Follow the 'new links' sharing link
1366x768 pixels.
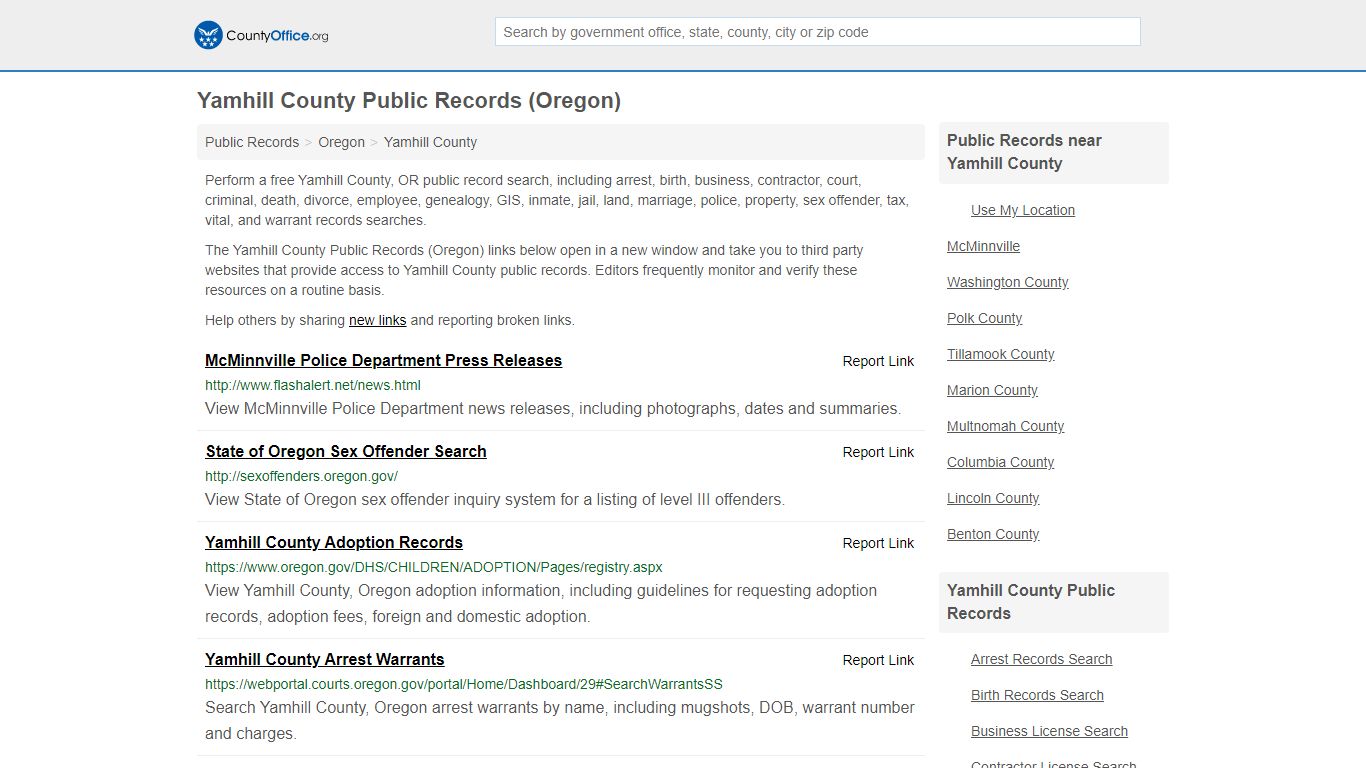(377, 320)
